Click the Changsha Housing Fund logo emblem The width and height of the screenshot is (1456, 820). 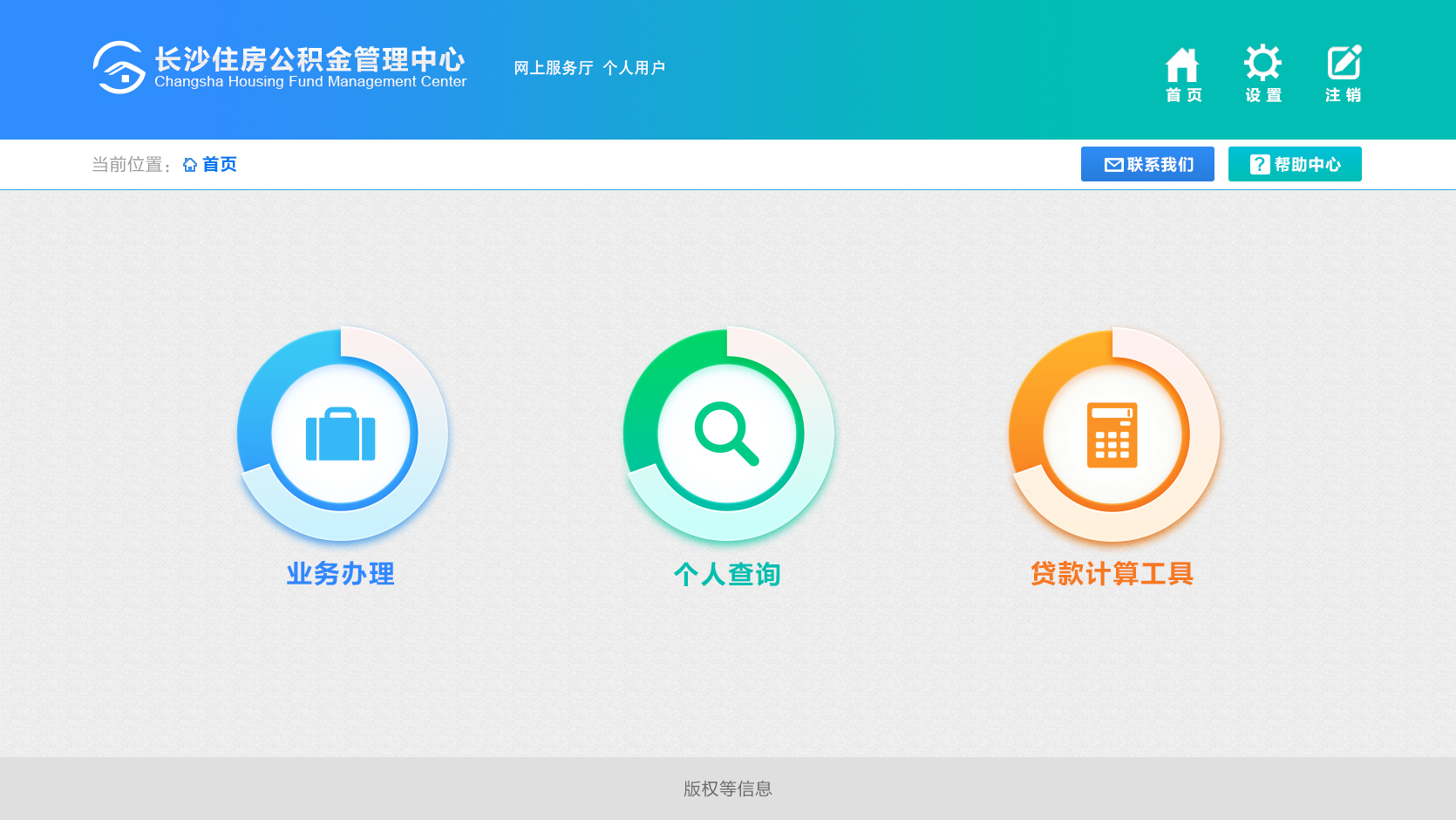119,68
